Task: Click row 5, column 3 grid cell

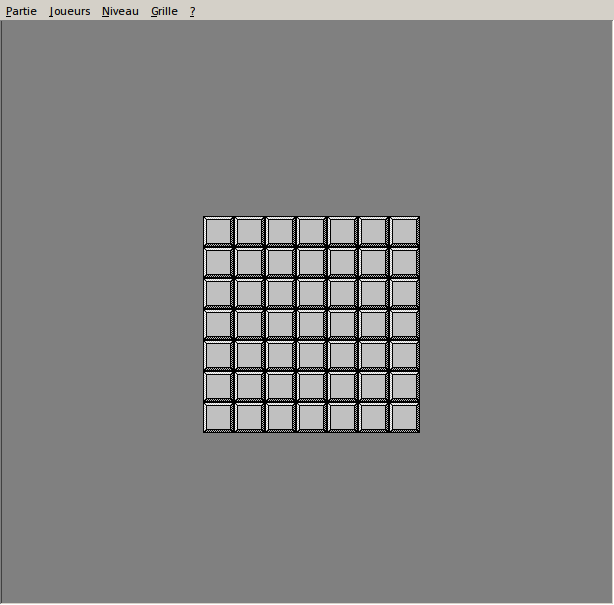Action: [280, 356]
